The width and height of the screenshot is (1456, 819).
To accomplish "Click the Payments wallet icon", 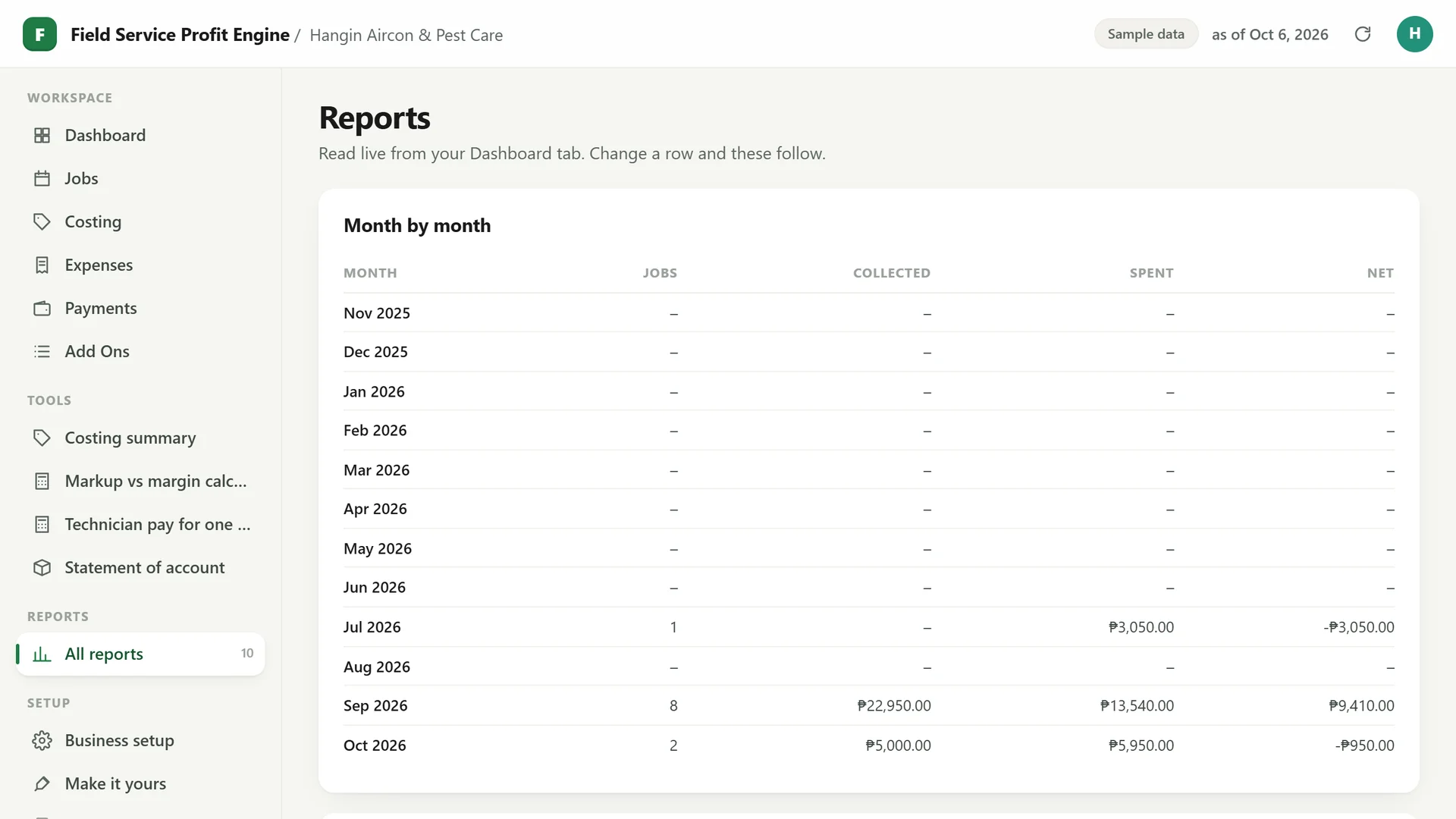I will (42, 308).
